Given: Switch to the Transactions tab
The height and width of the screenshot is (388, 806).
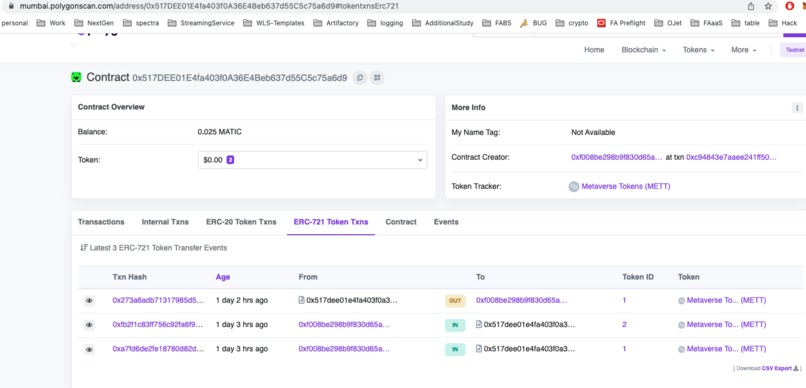Looking at the screenshot, I should 101,222.
